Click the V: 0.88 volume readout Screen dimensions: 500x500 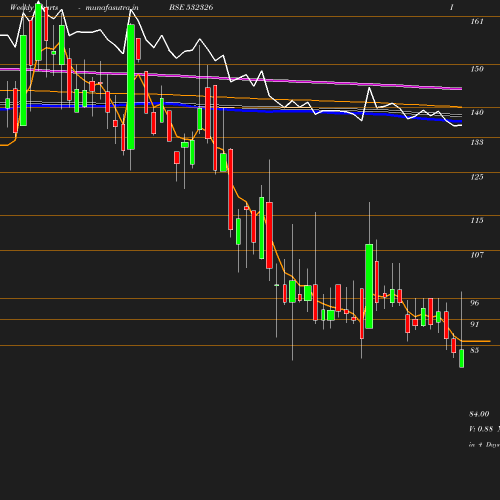481,429
